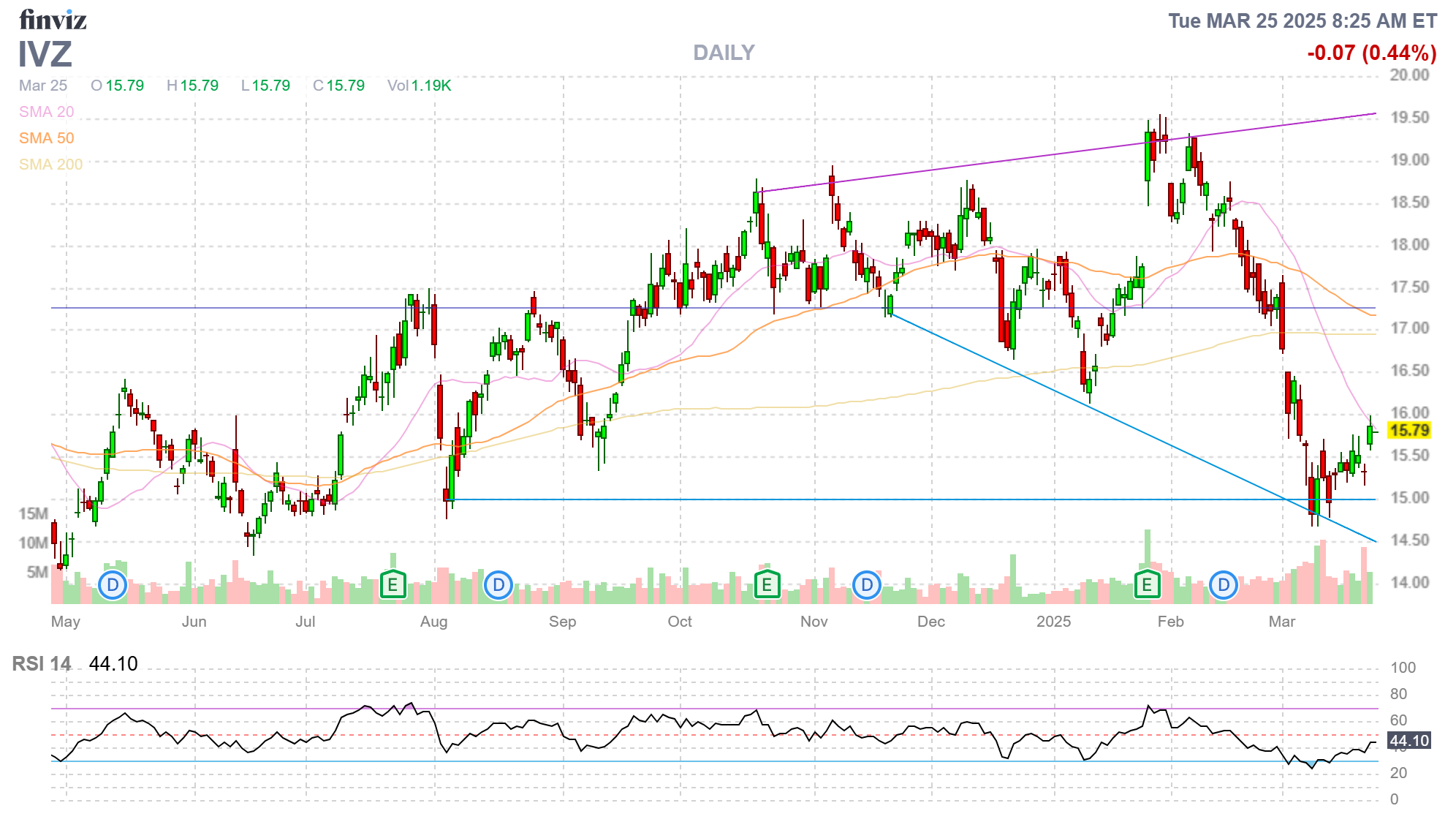Click the Mar 25 date label
1456x822 pixels.
pyautogui.click(x=43, y=86)
